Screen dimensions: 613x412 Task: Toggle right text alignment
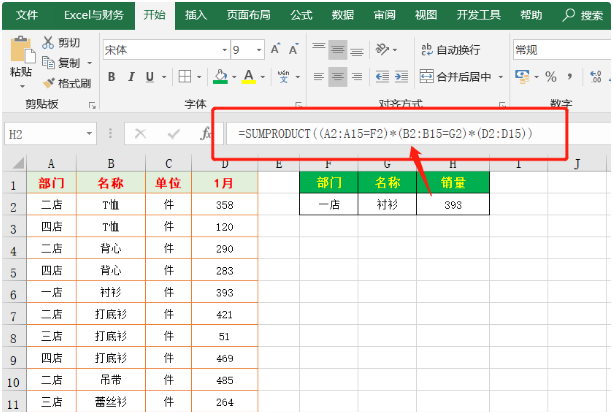(357, 77)
